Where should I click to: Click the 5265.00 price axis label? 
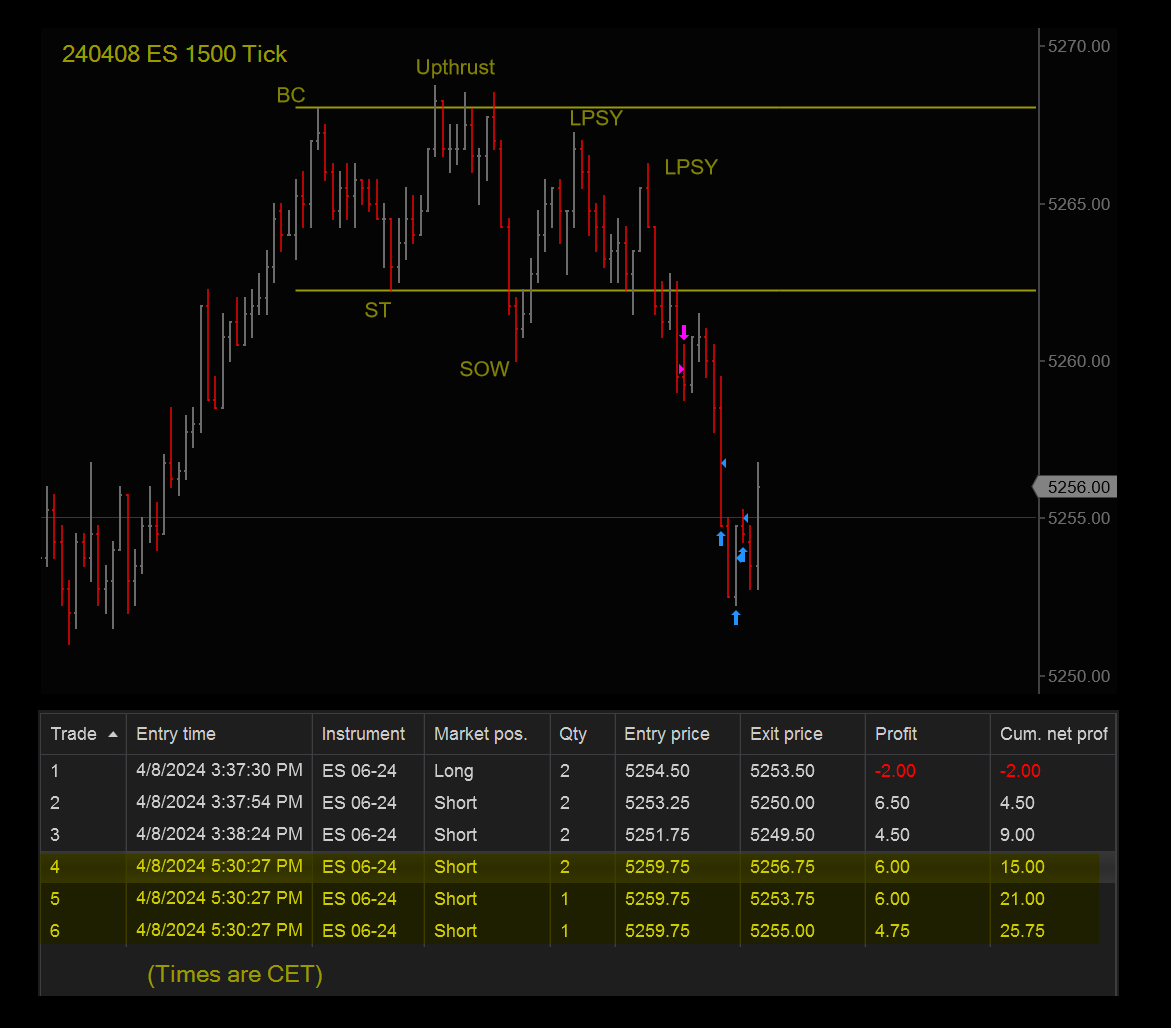1078,204
